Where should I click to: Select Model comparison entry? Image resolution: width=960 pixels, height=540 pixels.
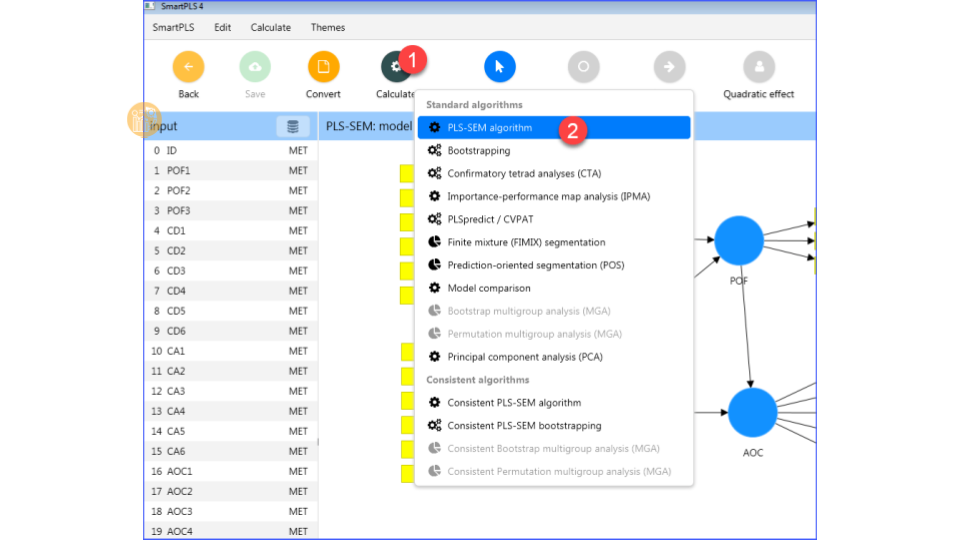tap(554, 288)
